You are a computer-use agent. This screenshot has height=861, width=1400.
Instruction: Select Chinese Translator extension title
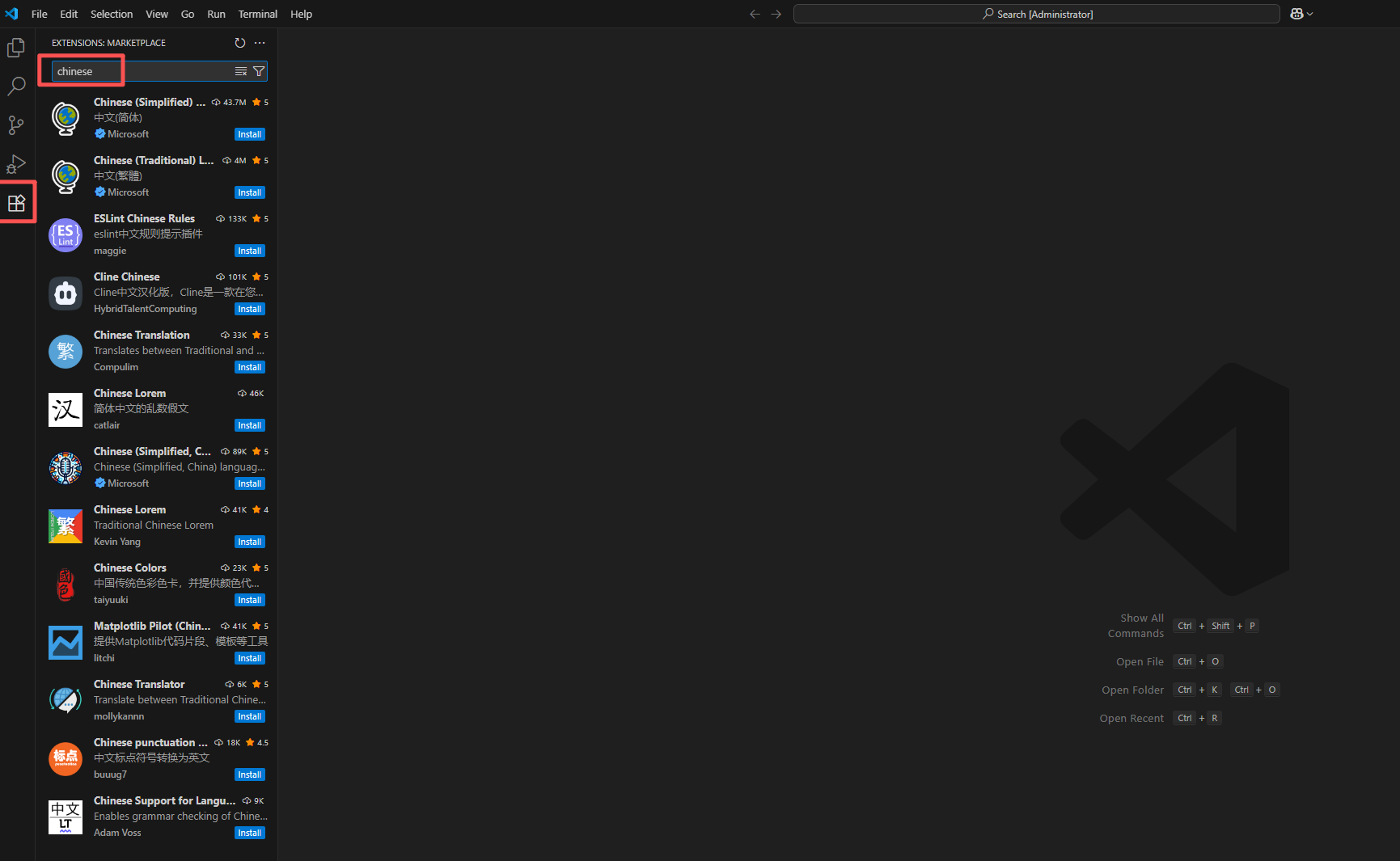139,684
